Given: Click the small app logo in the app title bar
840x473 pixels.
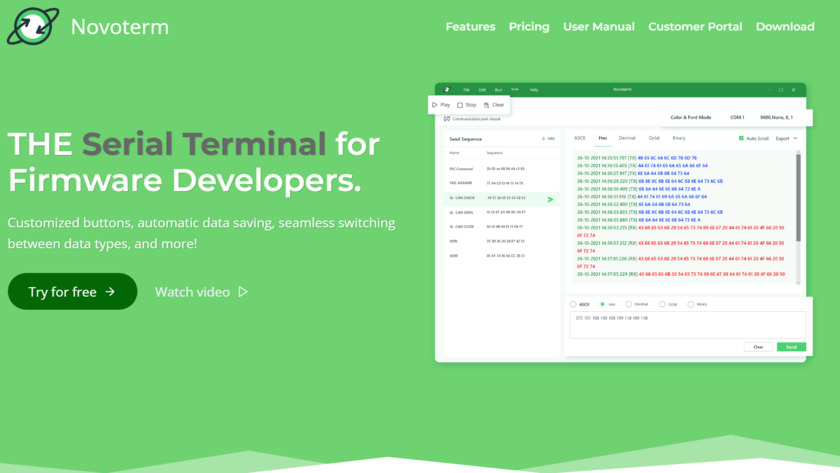Looking at the screenshot, I should 447,89.
